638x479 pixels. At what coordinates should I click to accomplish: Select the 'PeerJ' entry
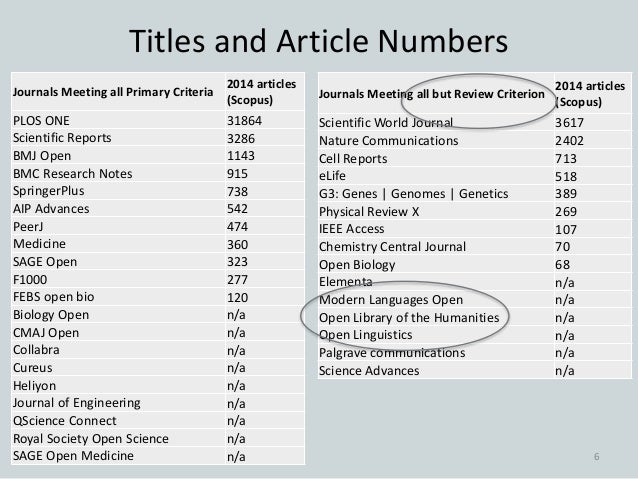pos(28,227)
